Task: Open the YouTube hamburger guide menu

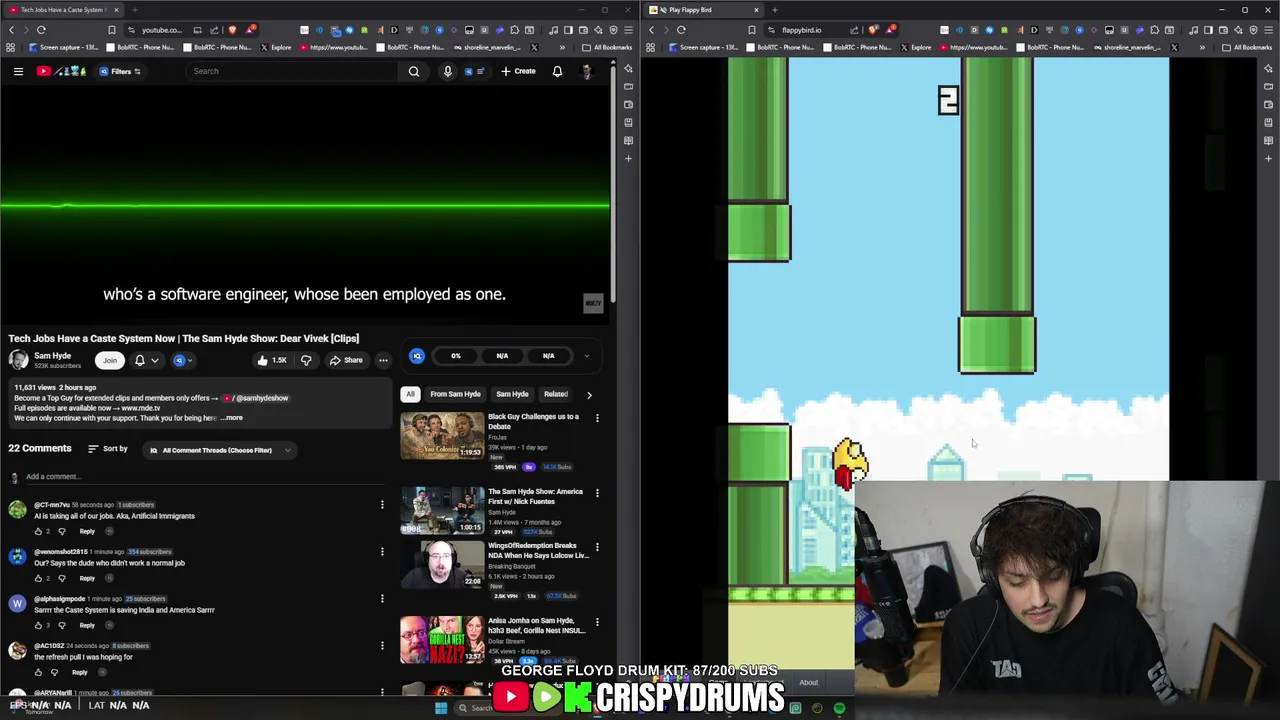Action: pyautogui.click(x=18, y=71)
